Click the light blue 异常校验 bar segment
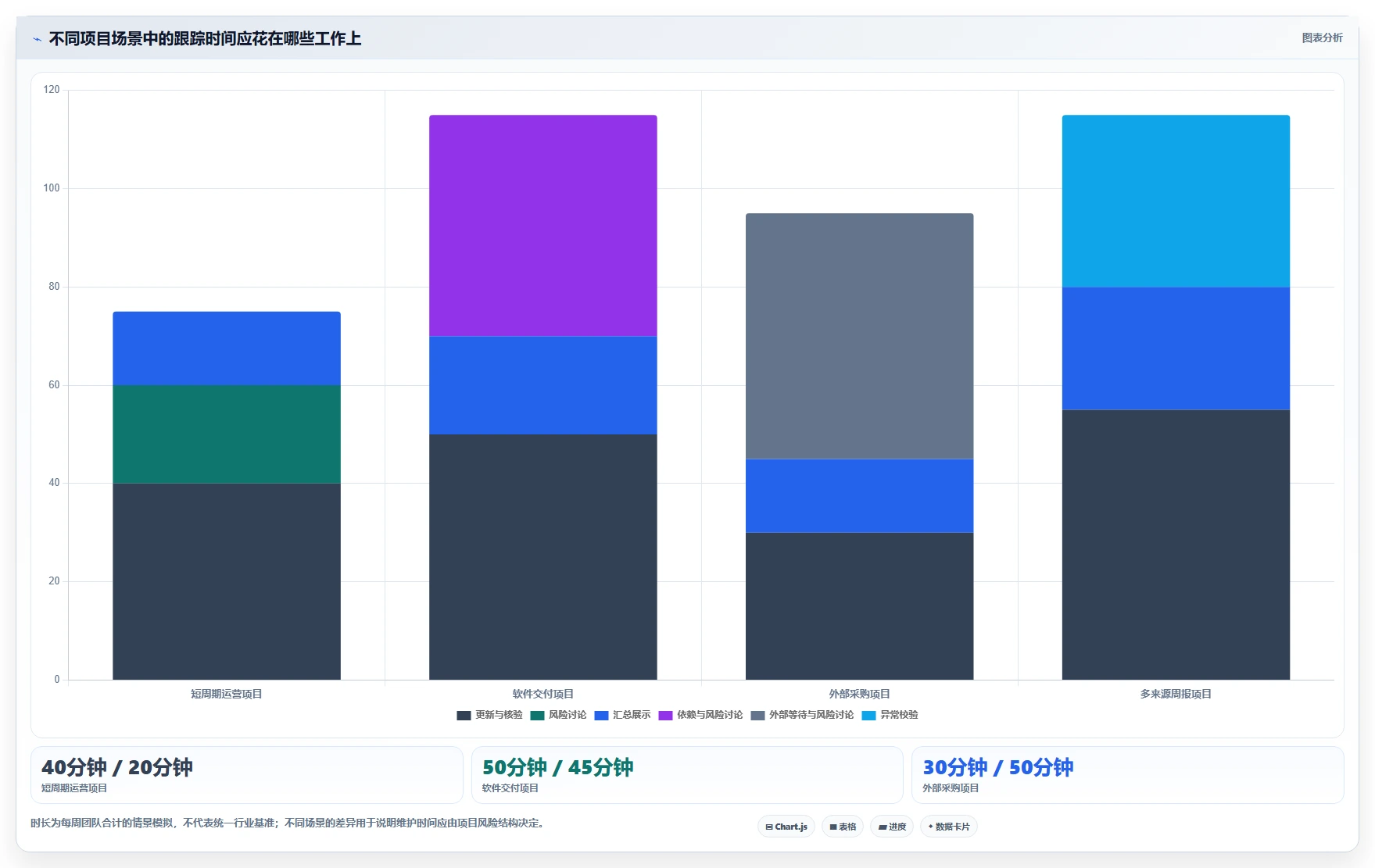This screenshot has width=1375, height=868. (1176, 202)
